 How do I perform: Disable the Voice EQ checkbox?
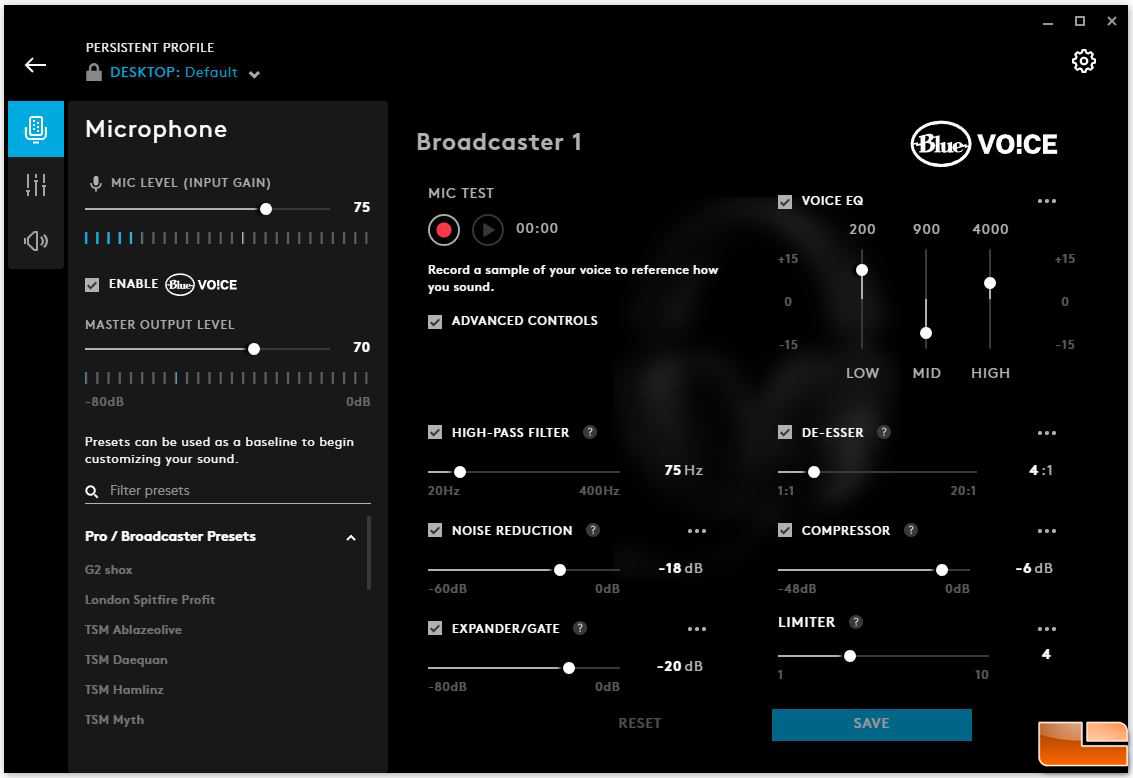(785, 202)
